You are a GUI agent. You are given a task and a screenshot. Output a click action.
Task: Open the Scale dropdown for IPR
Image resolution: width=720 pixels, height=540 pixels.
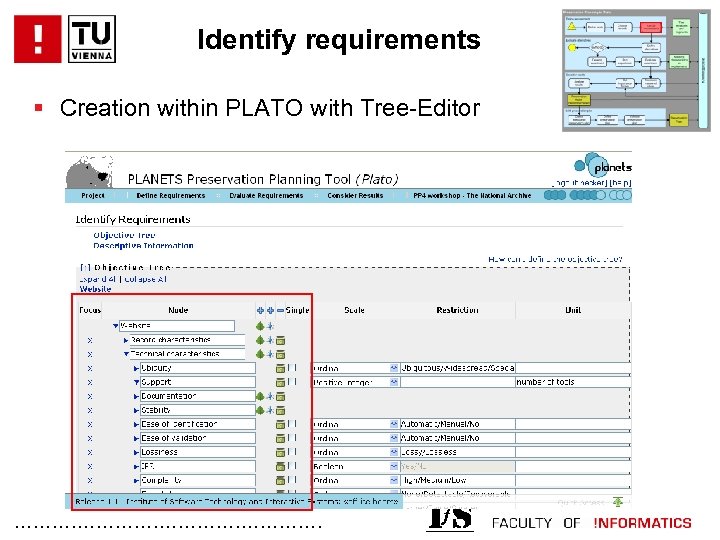click(x=394, y=467)
